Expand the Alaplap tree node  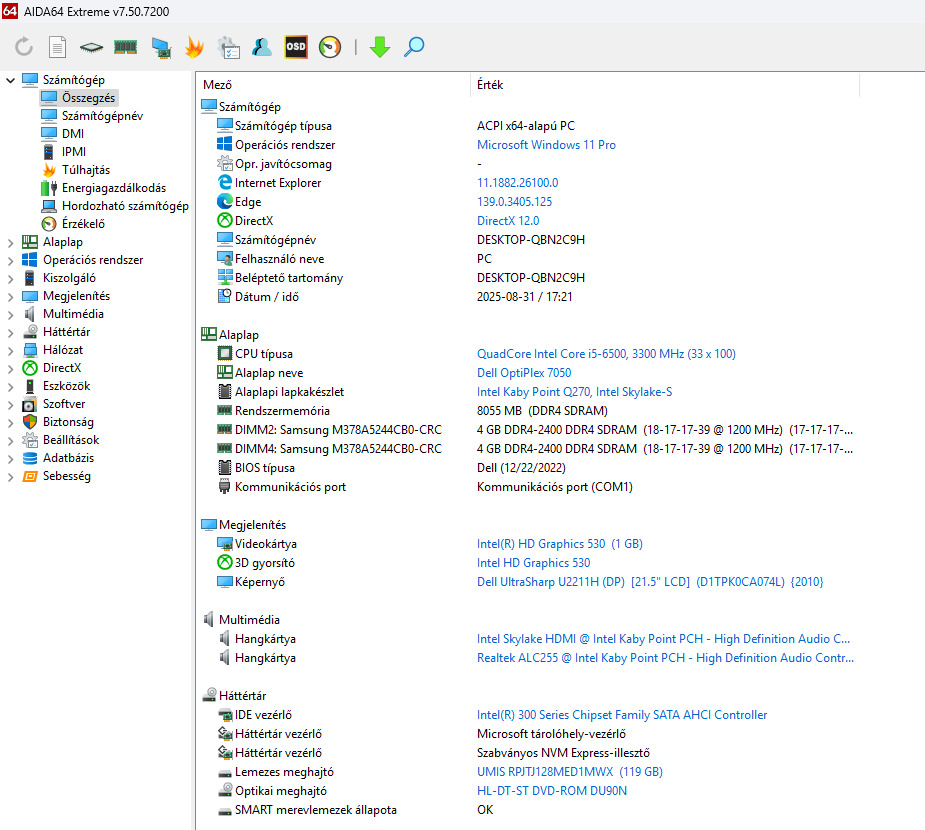click(x=11, y=242)
